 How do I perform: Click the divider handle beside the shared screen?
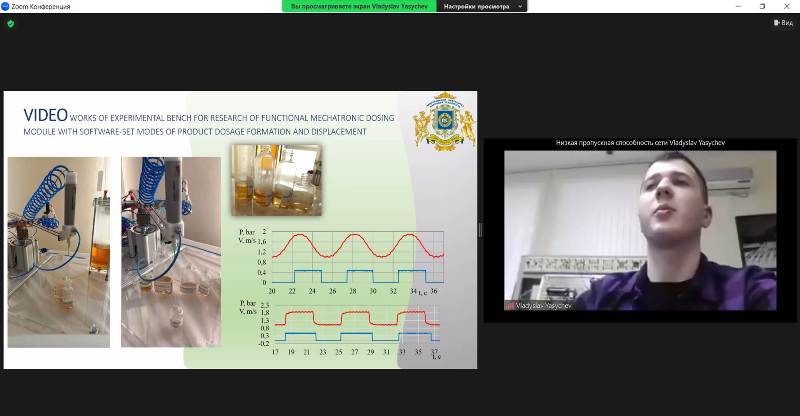point(480,230)
